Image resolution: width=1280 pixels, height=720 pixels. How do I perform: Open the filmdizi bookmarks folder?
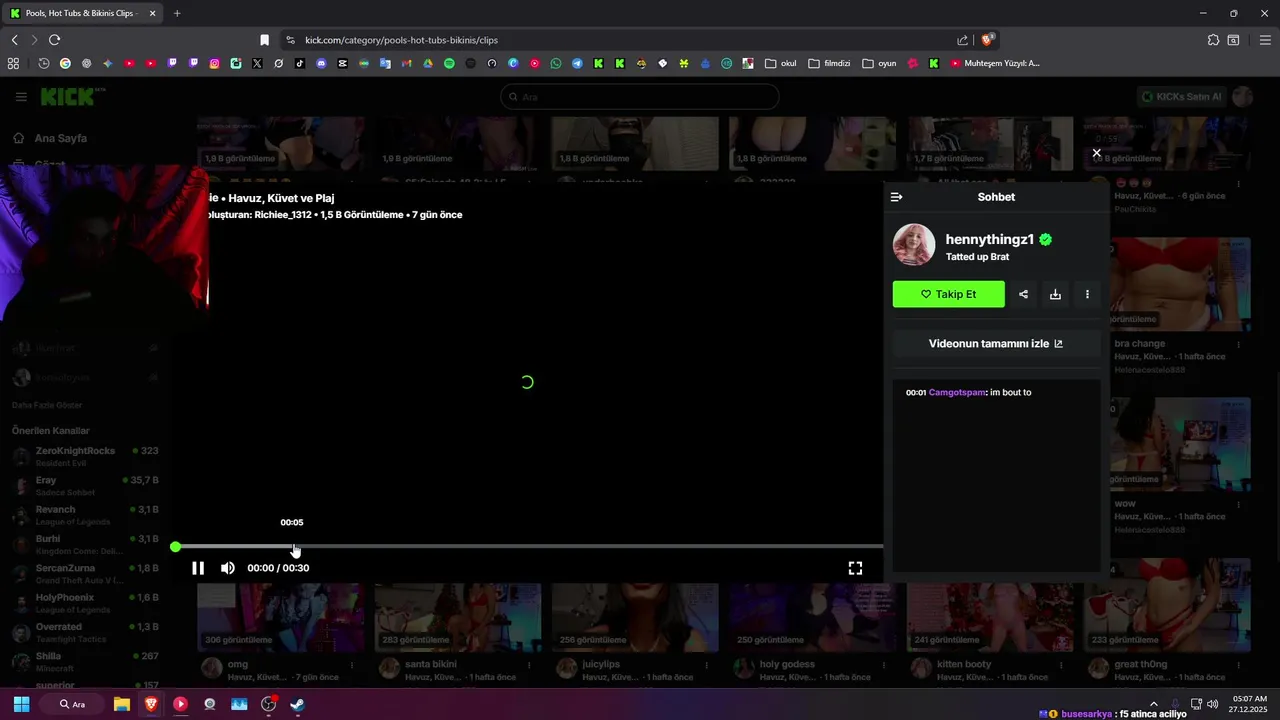(829, 63)
